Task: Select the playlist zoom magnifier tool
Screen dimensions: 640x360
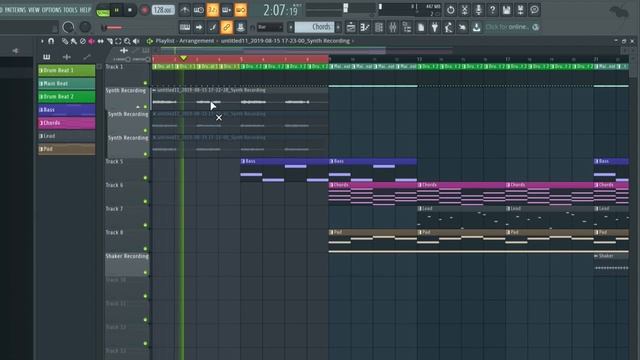Action: [127, 41]
